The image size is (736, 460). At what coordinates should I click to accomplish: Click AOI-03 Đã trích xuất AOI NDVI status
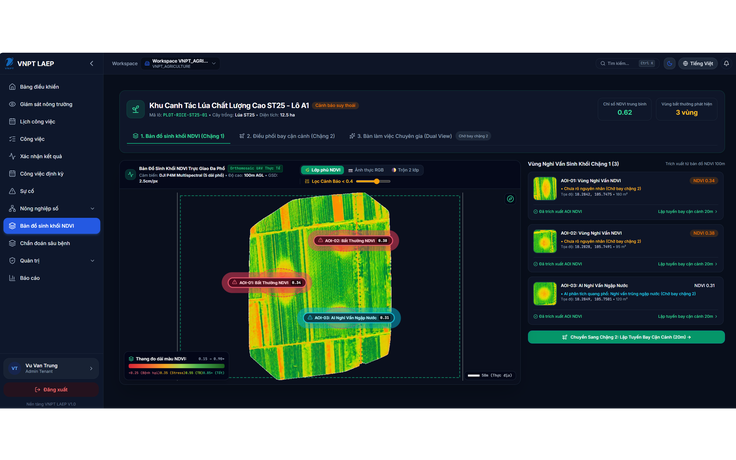click(558, 316)
